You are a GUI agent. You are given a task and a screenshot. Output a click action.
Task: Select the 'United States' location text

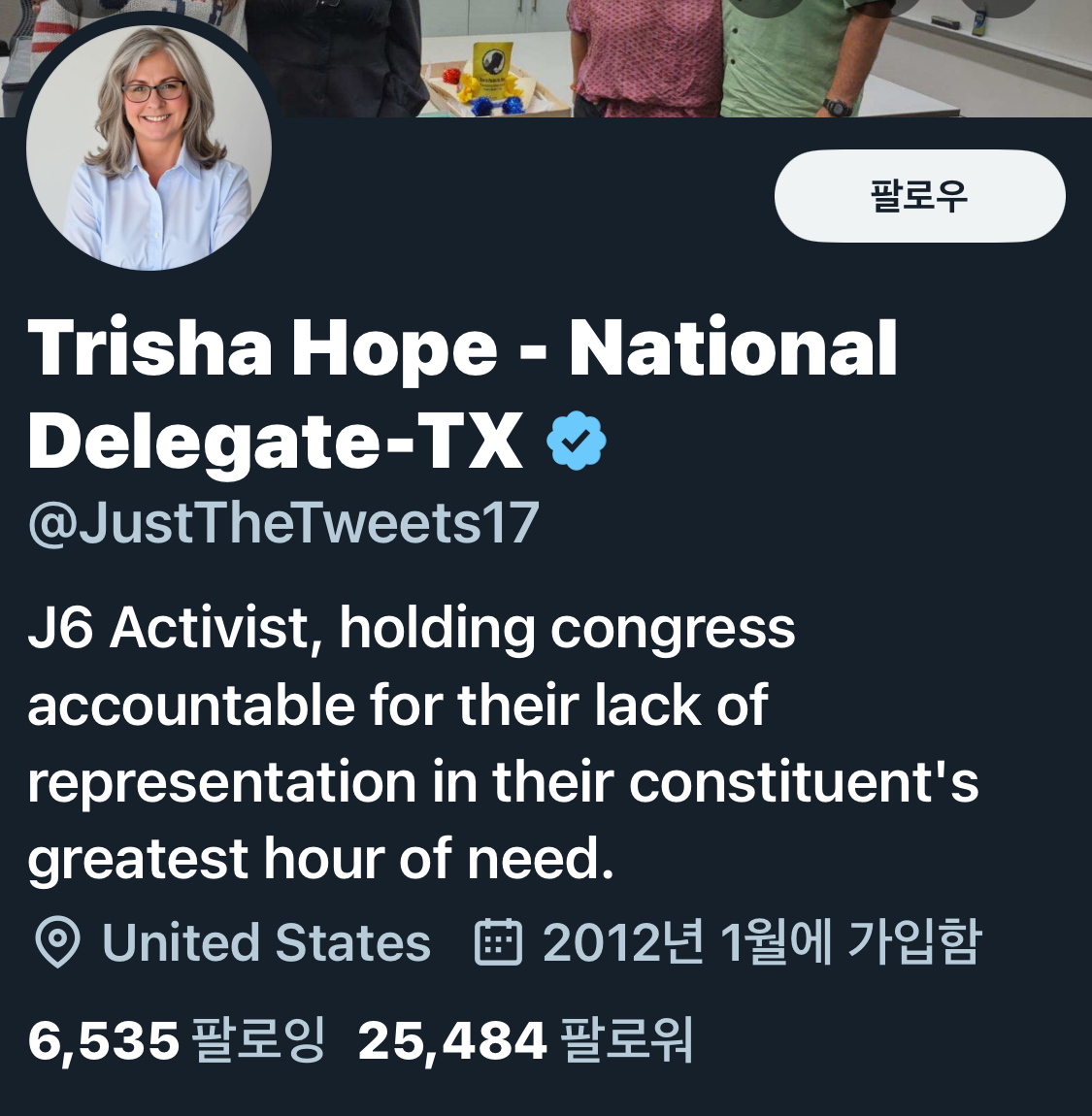pos(266,942)
